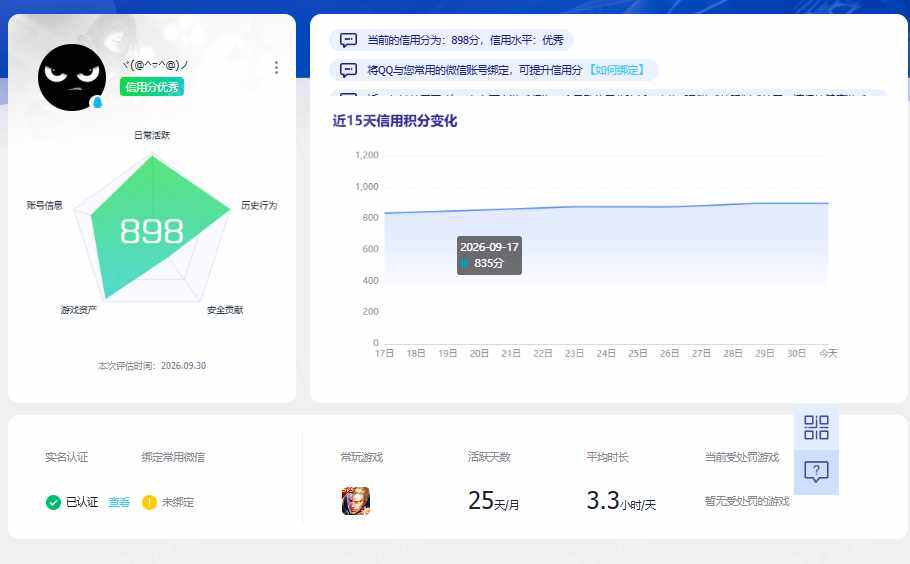Click the message icon before 当前的信用分为
Image resolution: width=910 pixels, height=564 pixels.
point(348,40)
